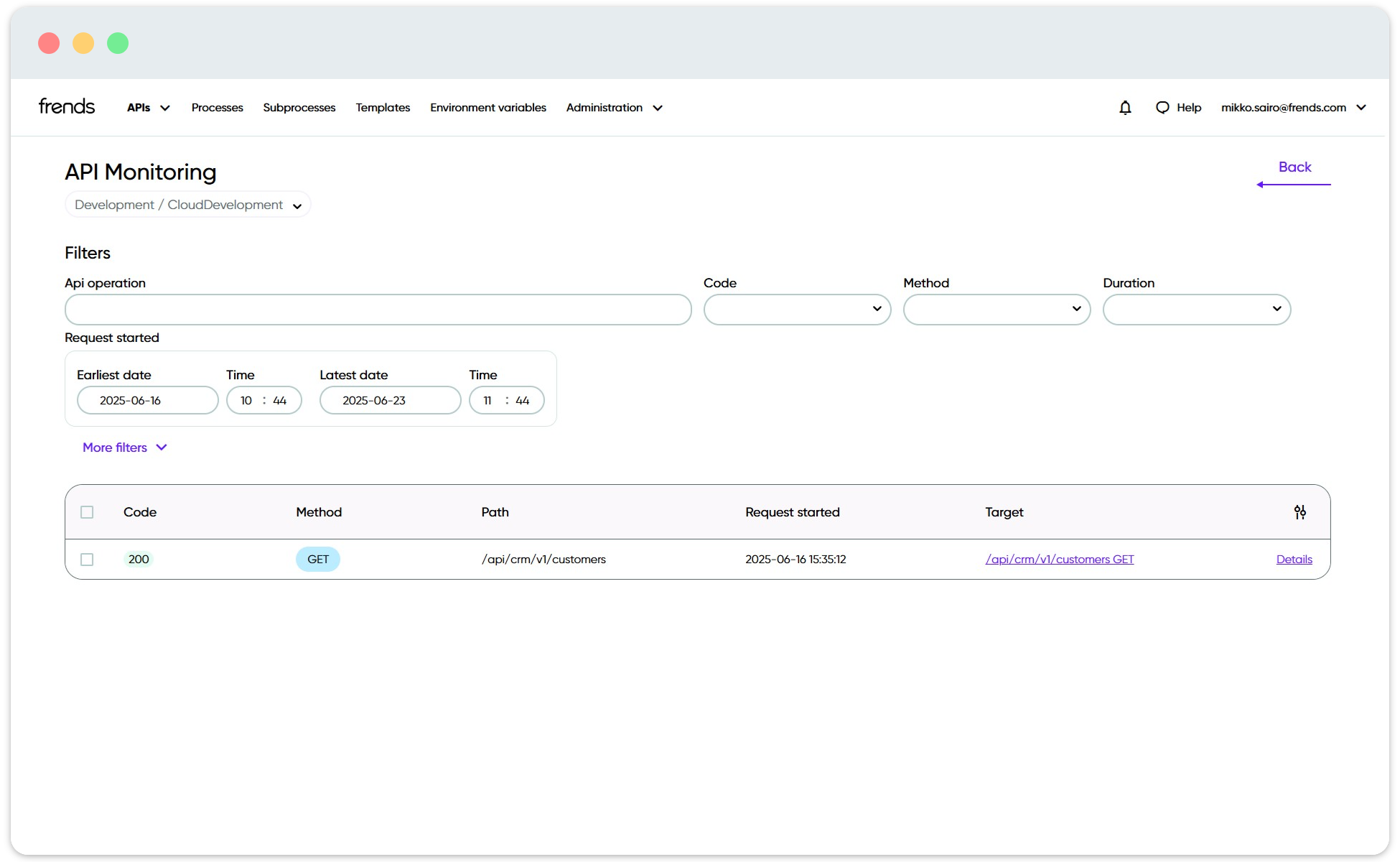Open table column settings icon
1400x862 pixels.
[1299, 512]
